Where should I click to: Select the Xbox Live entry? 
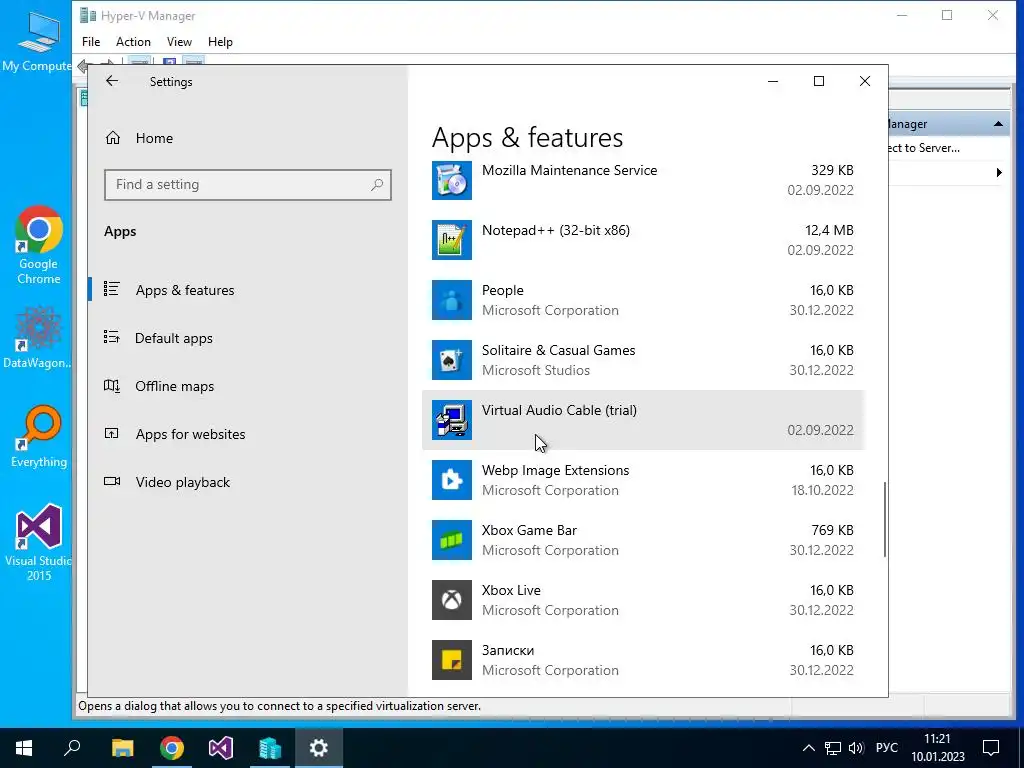(x=643, y=600)
